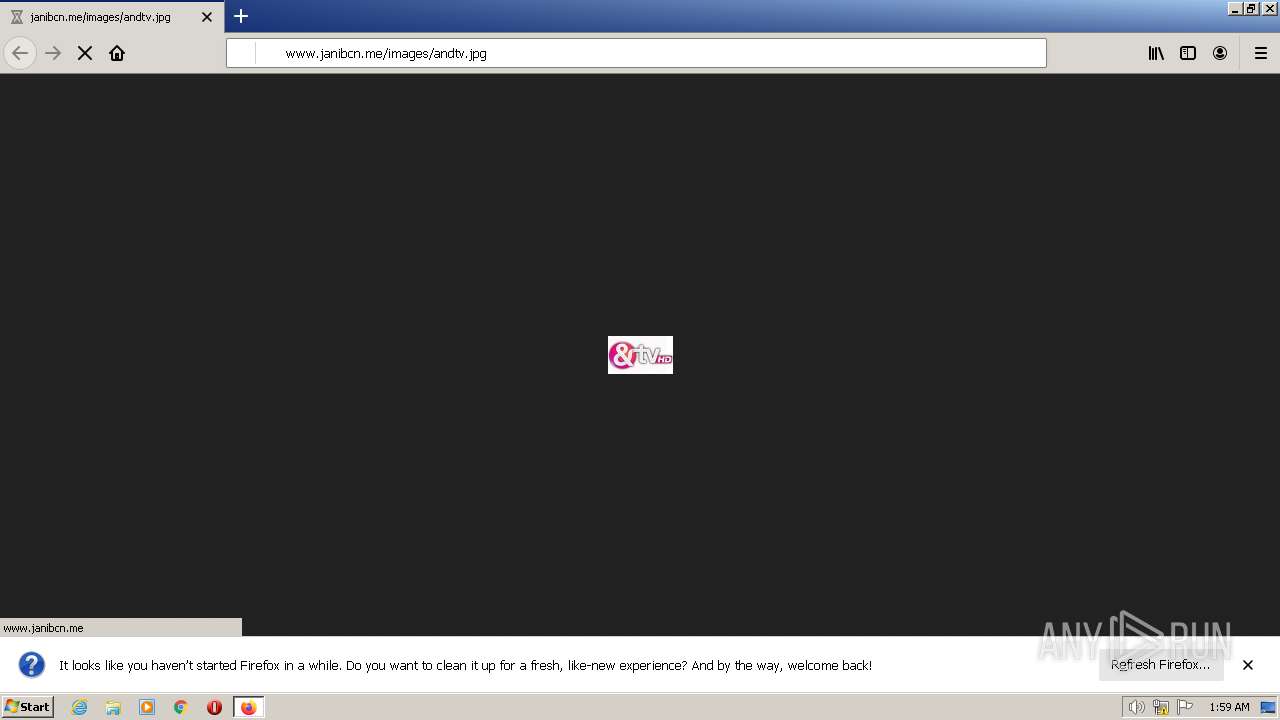This screenshot has width=1280, height=720.
Task: Open Windows Explorer folder from taskbar
Action: pyautogui.click(x=113, y=707)
